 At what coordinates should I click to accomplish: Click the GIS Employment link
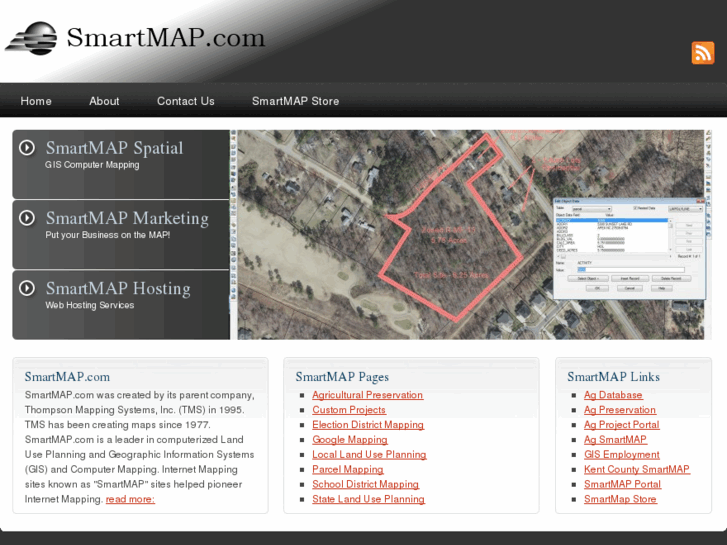coord(621,454)
